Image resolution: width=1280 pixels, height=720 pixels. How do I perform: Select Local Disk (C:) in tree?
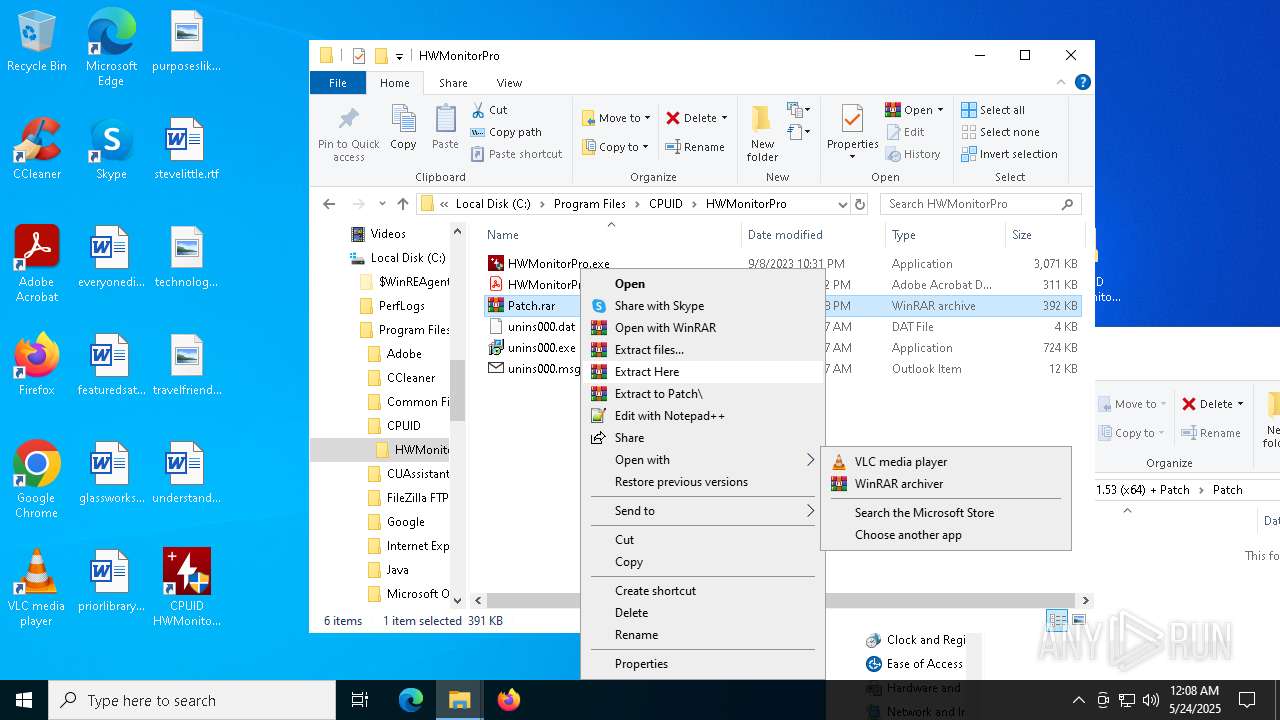pyautogui.click(x=408, y=258)
